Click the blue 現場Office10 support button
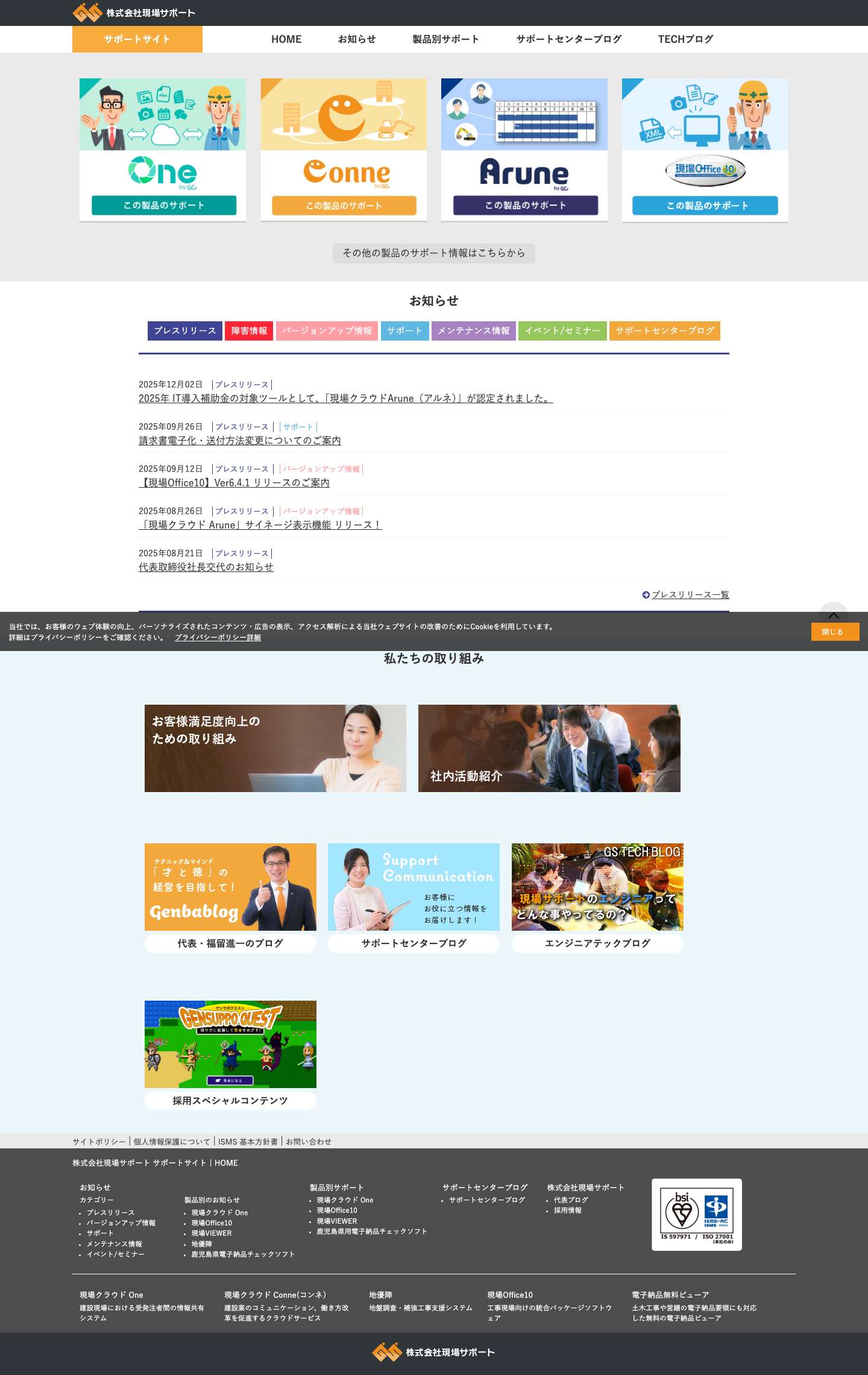Screen dimensions: 868x1375 click(705, 206)
